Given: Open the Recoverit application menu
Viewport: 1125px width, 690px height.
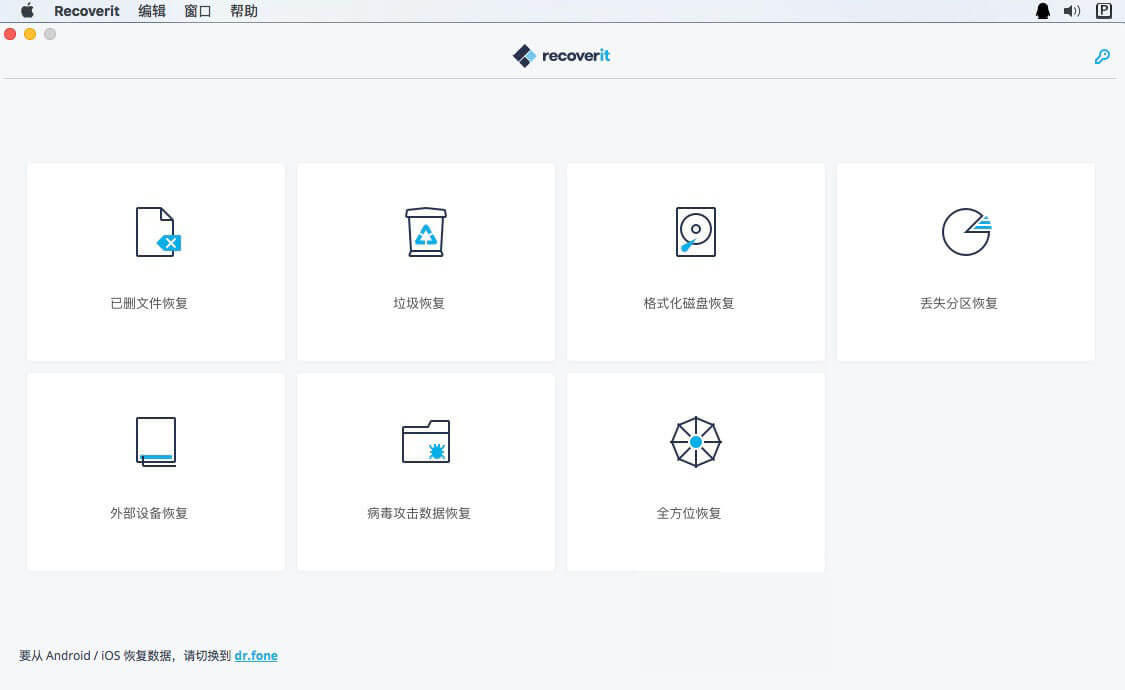Looking at the screenshot, I should click(x=87, y=11).
